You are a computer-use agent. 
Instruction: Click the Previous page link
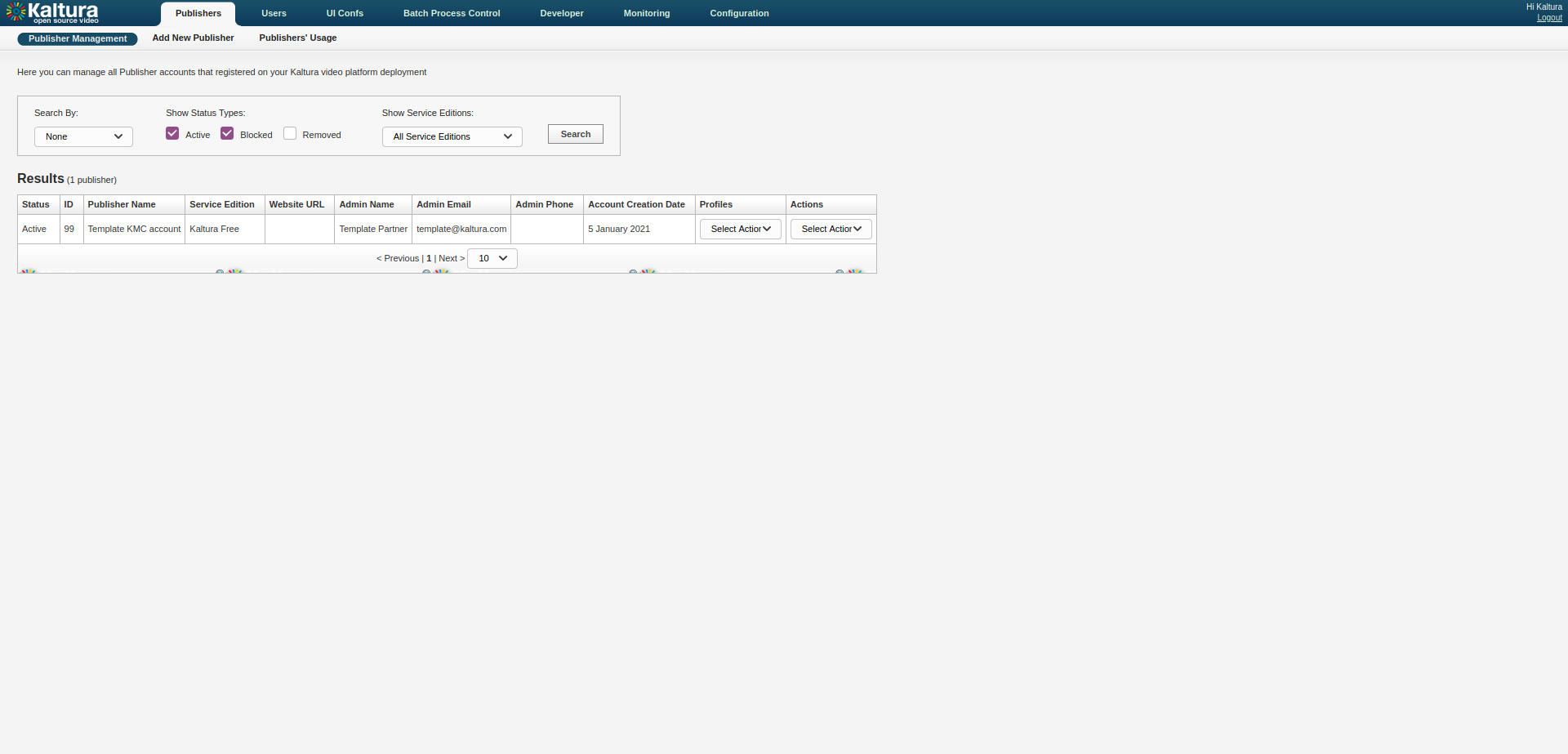coord(398,258)
